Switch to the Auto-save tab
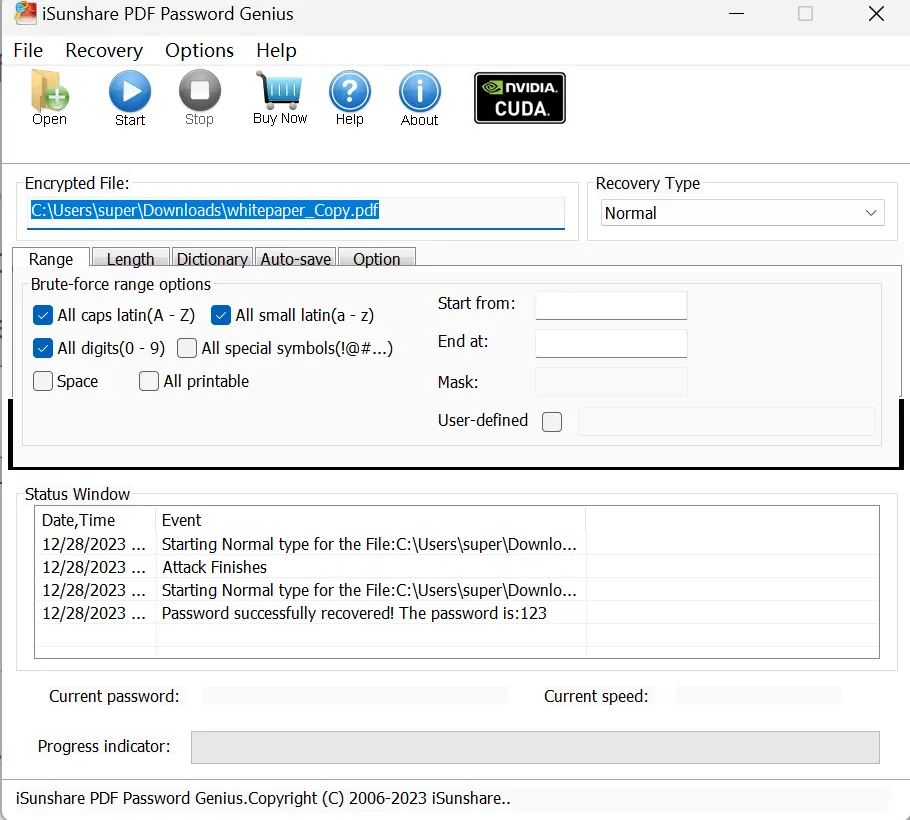The width and height of the screenshot is (910, 820). click(295, 258)
